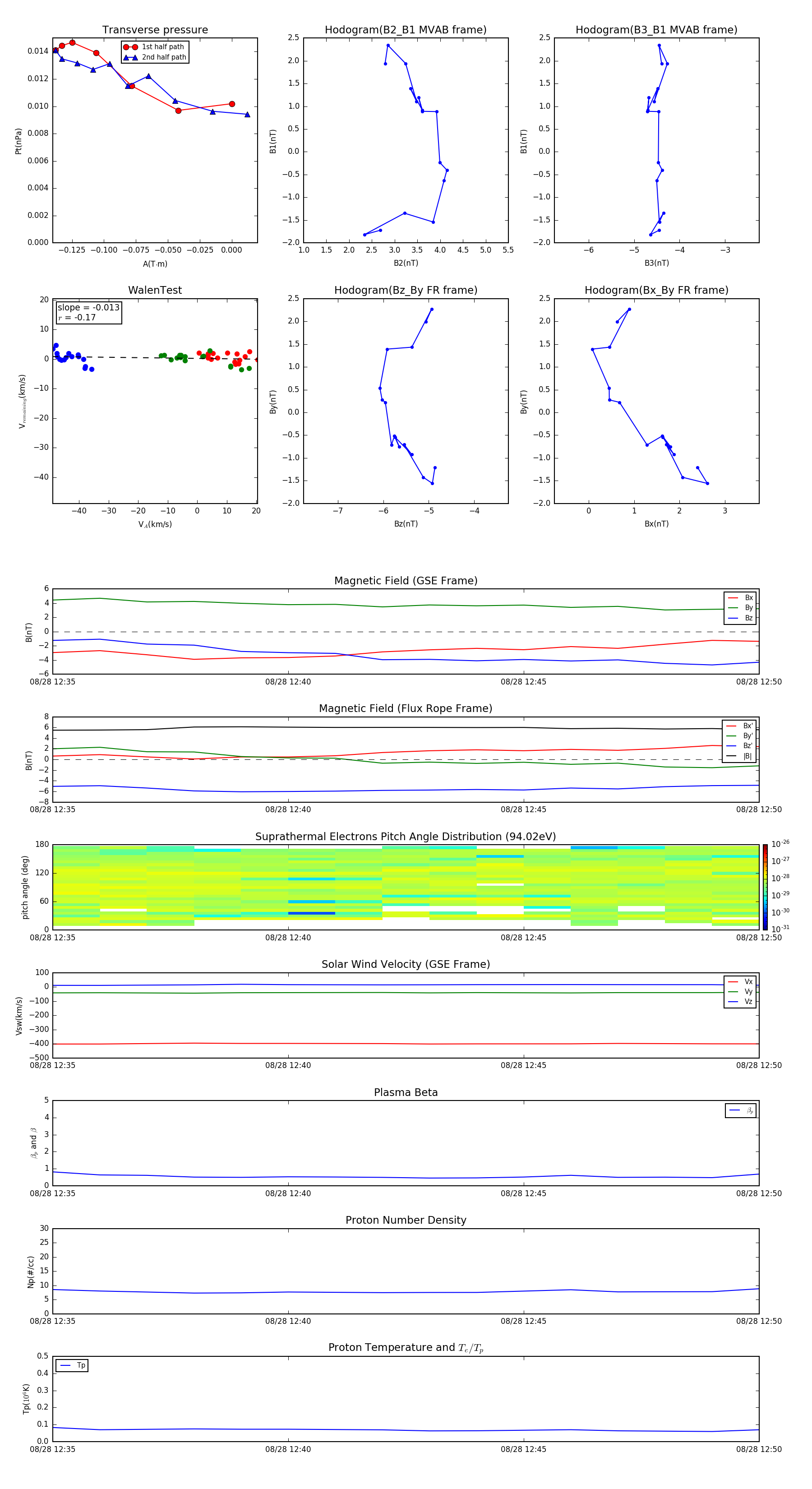Viewport: 812px width, 1489px height.
Task: Click the colorbar top tick label 10^-26
Action: [x=780, y=844]
